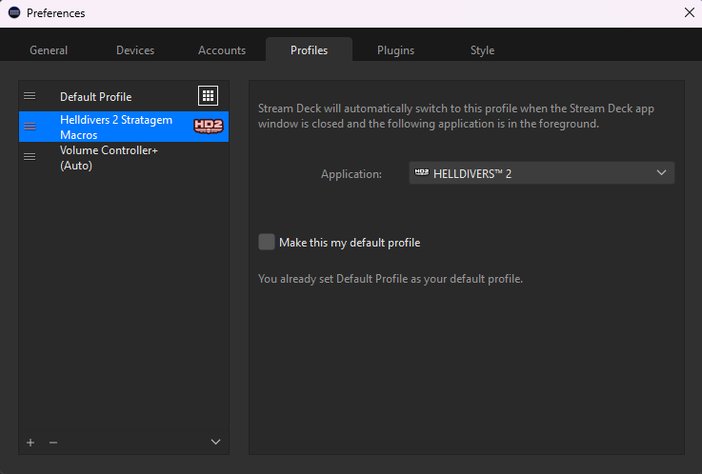
Task: Remove selected profile with minus icon
Action: 53,442
